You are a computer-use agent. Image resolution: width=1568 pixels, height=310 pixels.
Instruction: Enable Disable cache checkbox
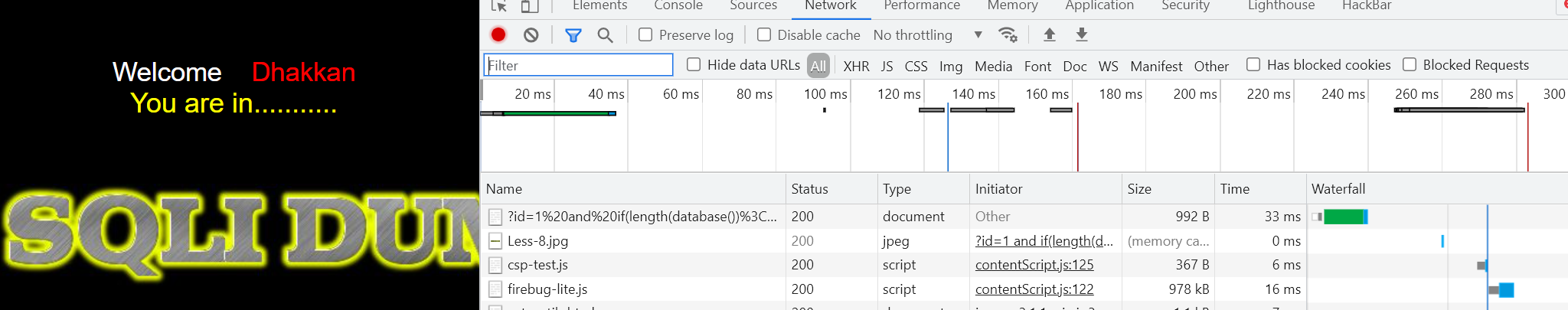tap(764, 34)
